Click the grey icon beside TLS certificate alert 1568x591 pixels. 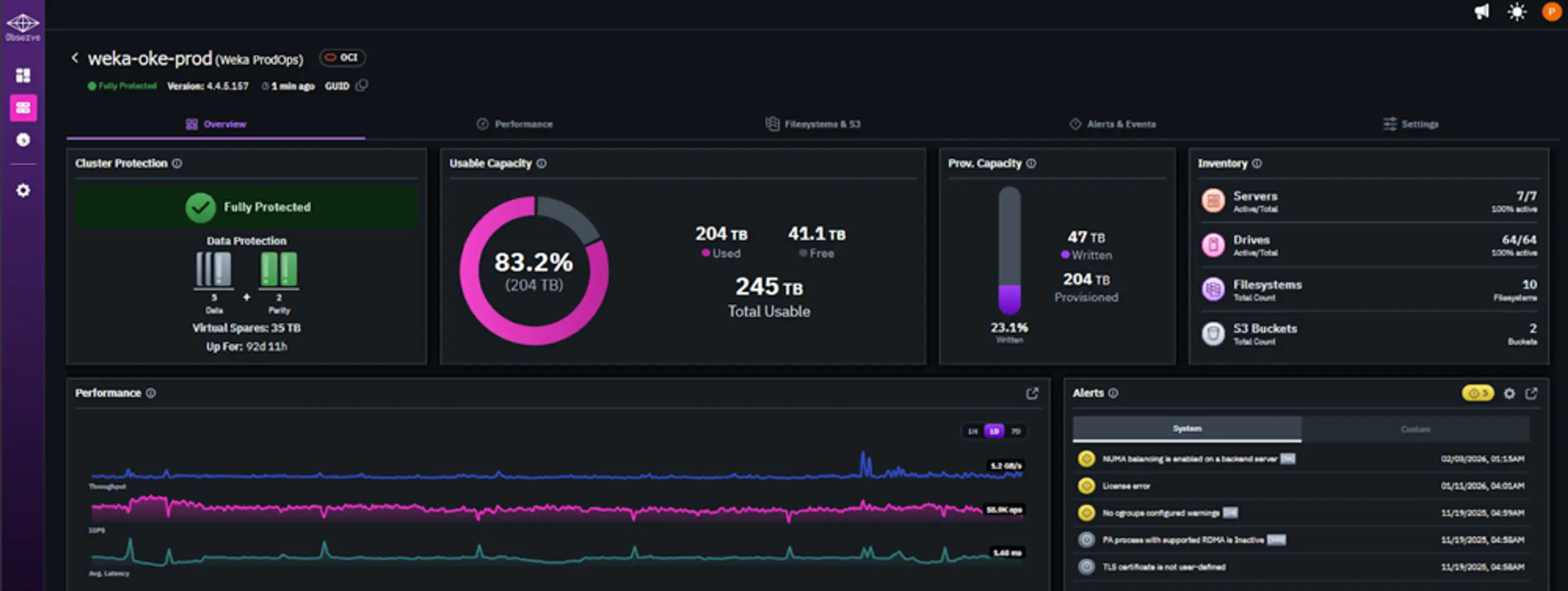[x=1087, y=567]
